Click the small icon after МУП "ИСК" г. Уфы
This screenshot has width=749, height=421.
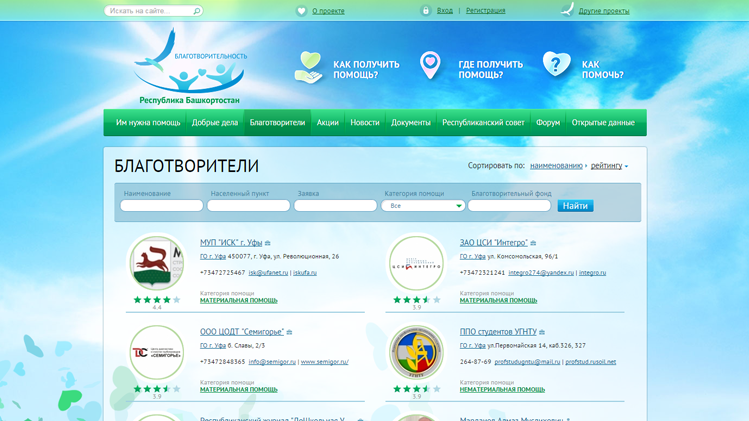(268, 243)
